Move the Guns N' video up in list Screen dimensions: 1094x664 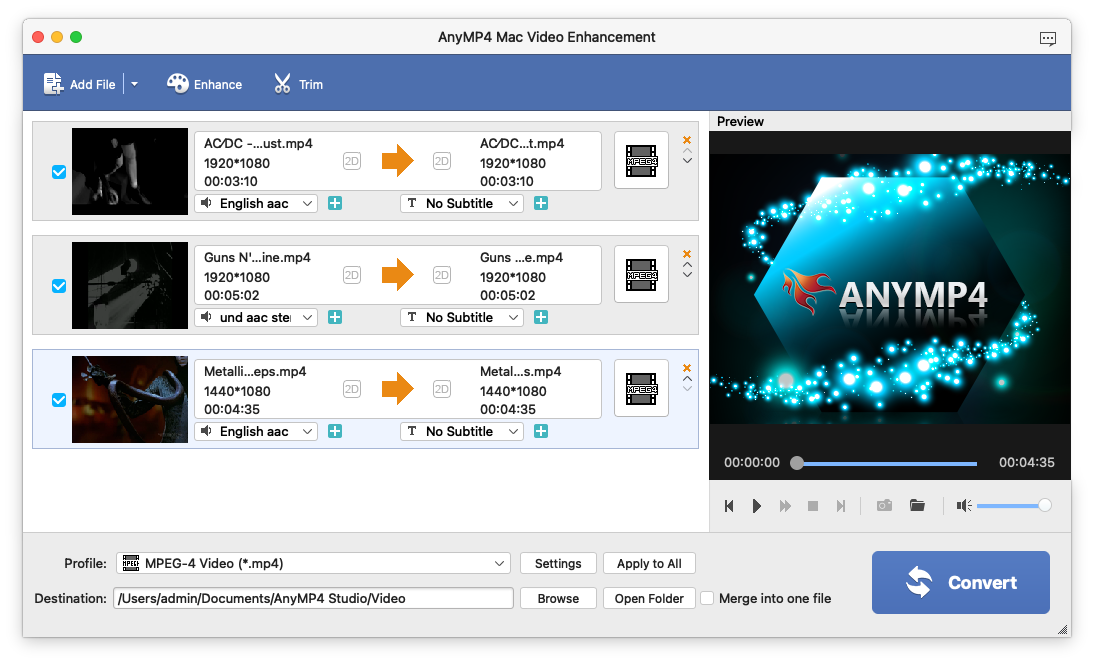point(687,264)
